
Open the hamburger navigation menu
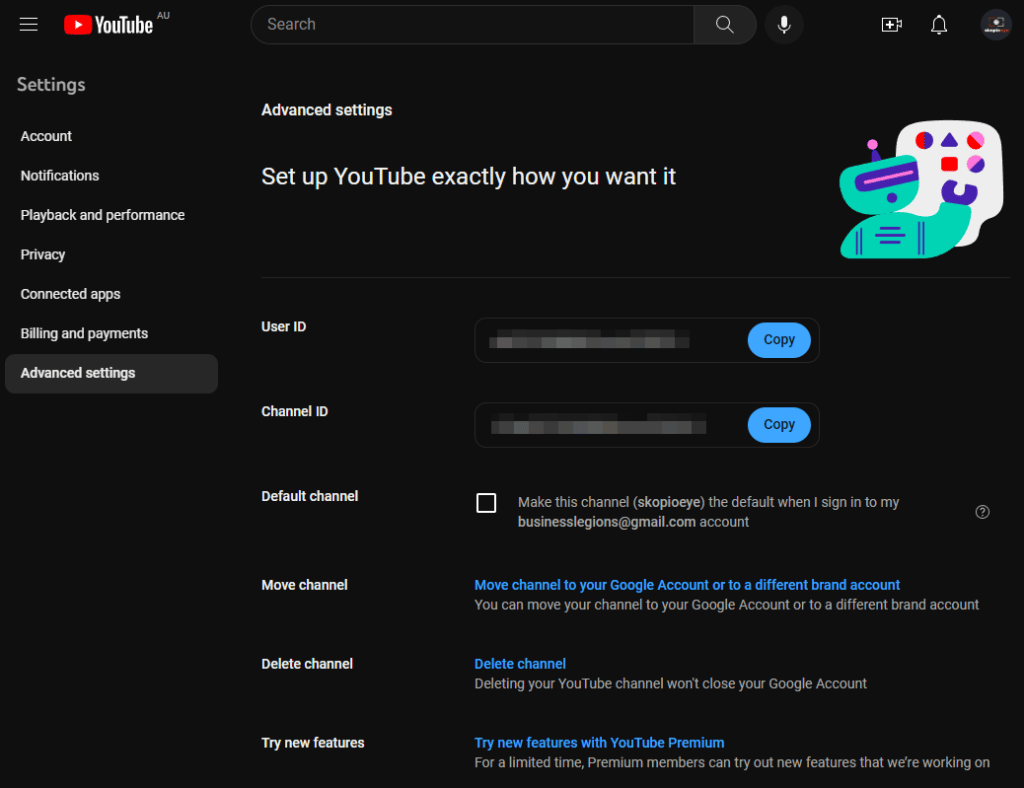28,24
